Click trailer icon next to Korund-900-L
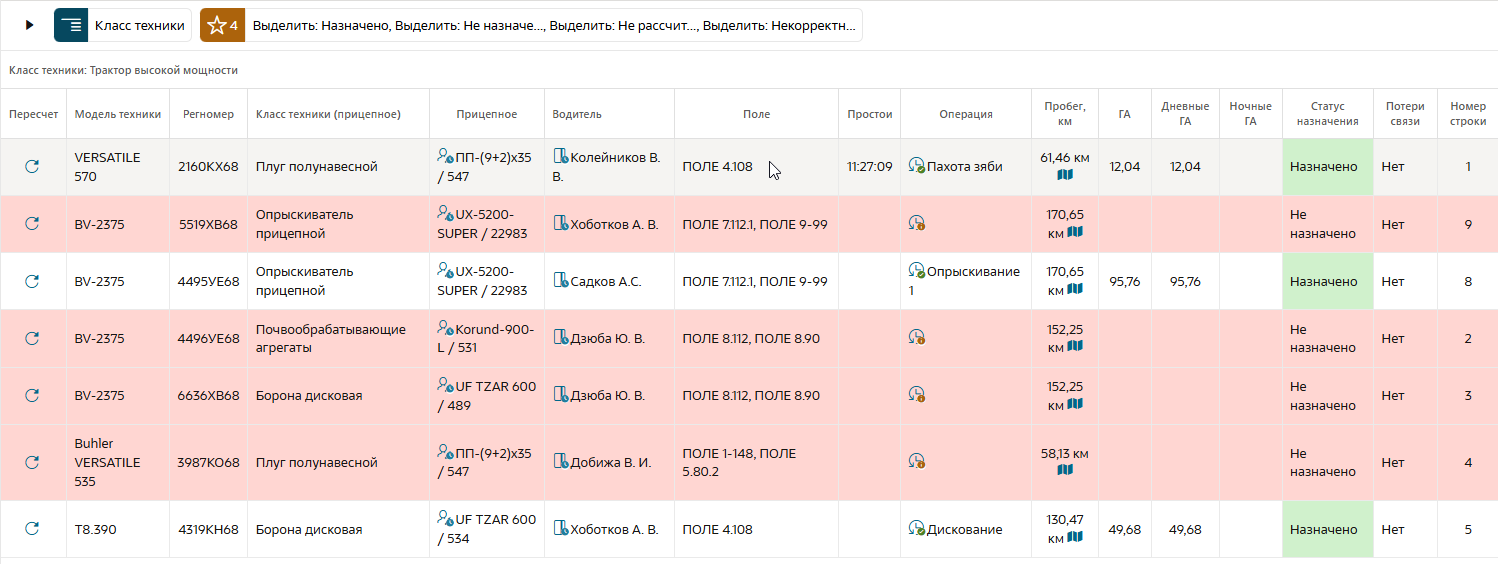This screenshot has width=1498, height=564. click(445, 328)
